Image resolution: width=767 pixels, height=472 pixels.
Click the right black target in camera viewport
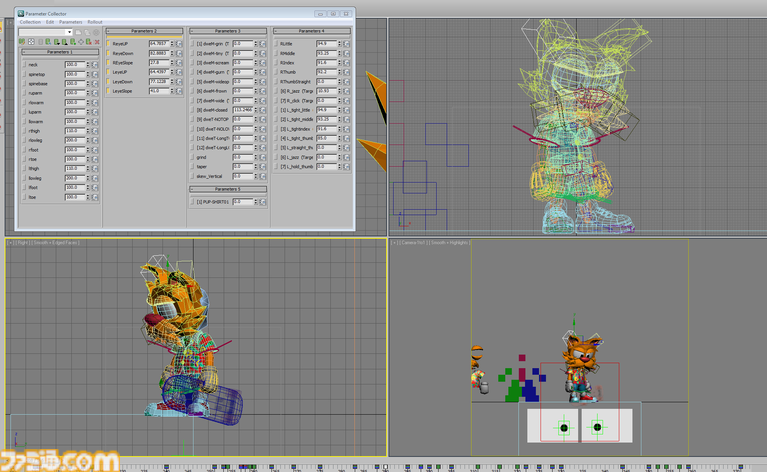tap(597, 427)
